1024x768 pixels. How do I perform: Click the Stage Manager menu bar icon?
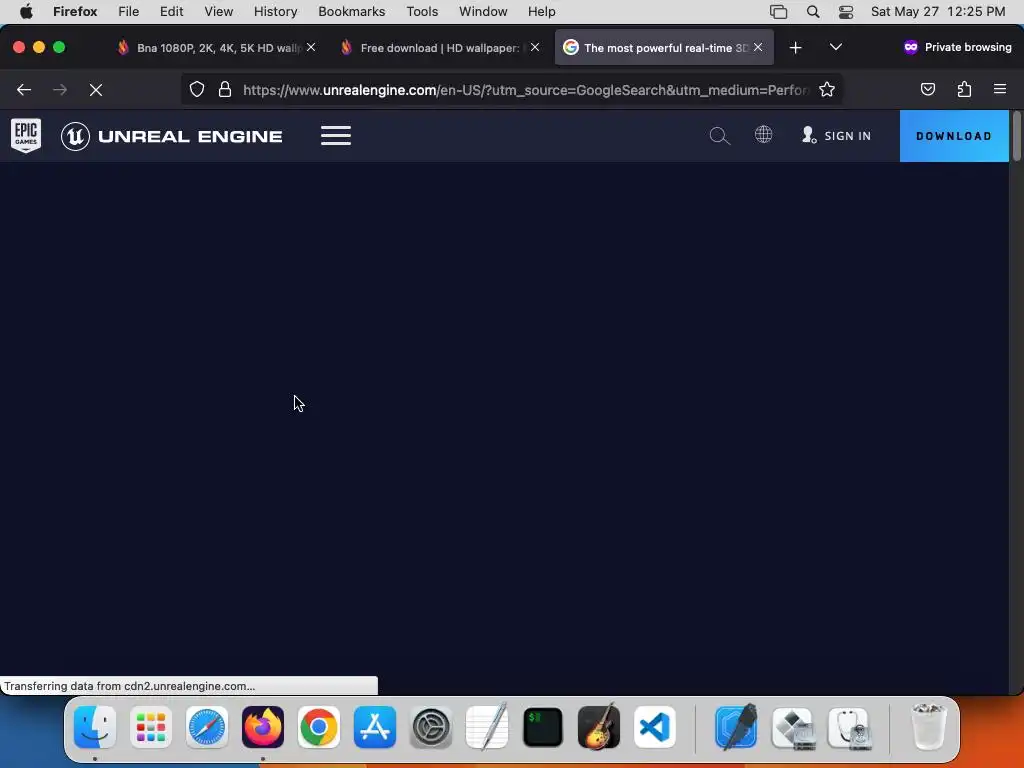pos(778,12)
